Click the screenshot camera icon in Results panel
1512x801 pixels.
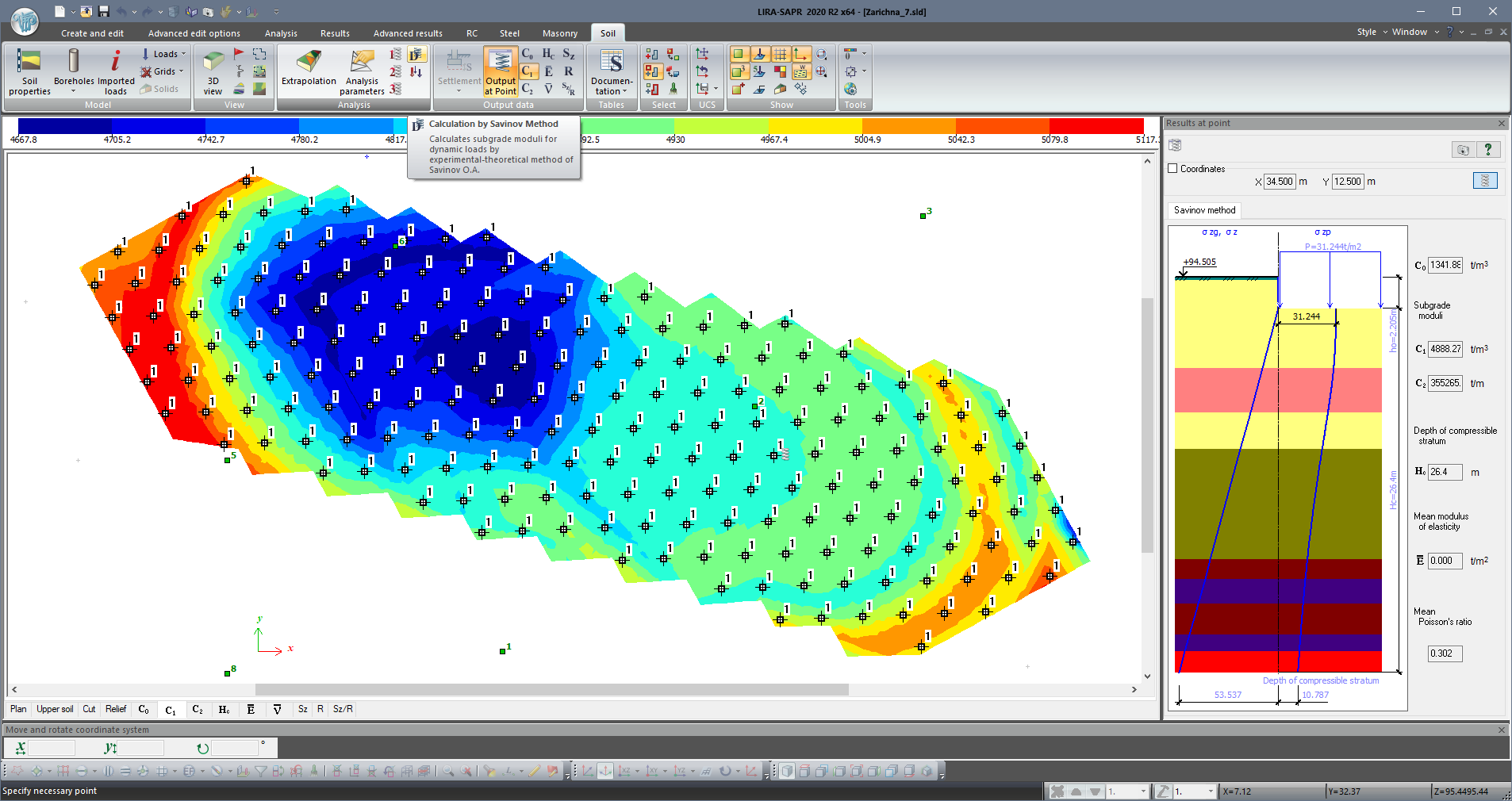(1464, 149)
